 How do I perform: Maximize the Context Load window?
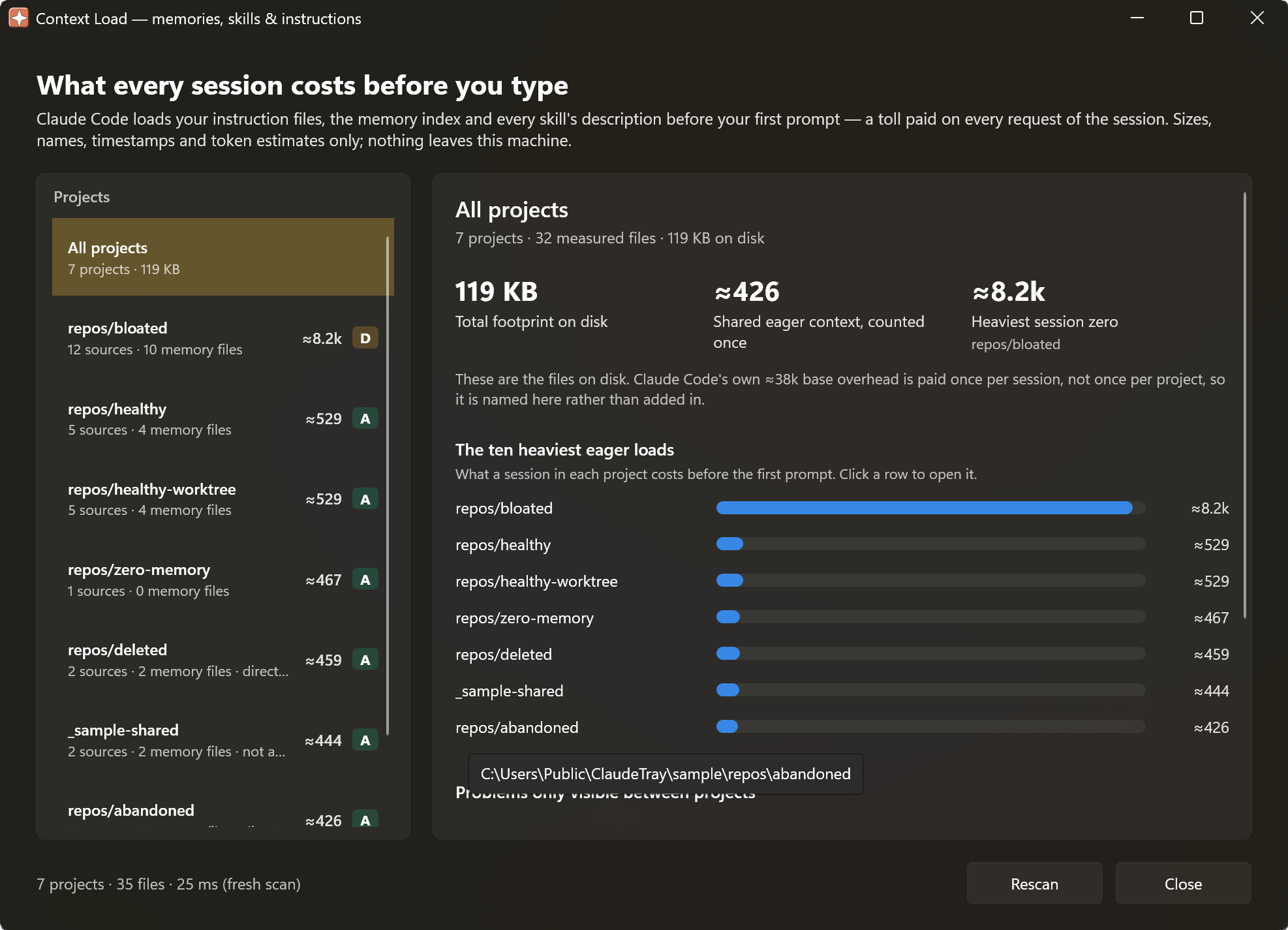point(1197,18)
